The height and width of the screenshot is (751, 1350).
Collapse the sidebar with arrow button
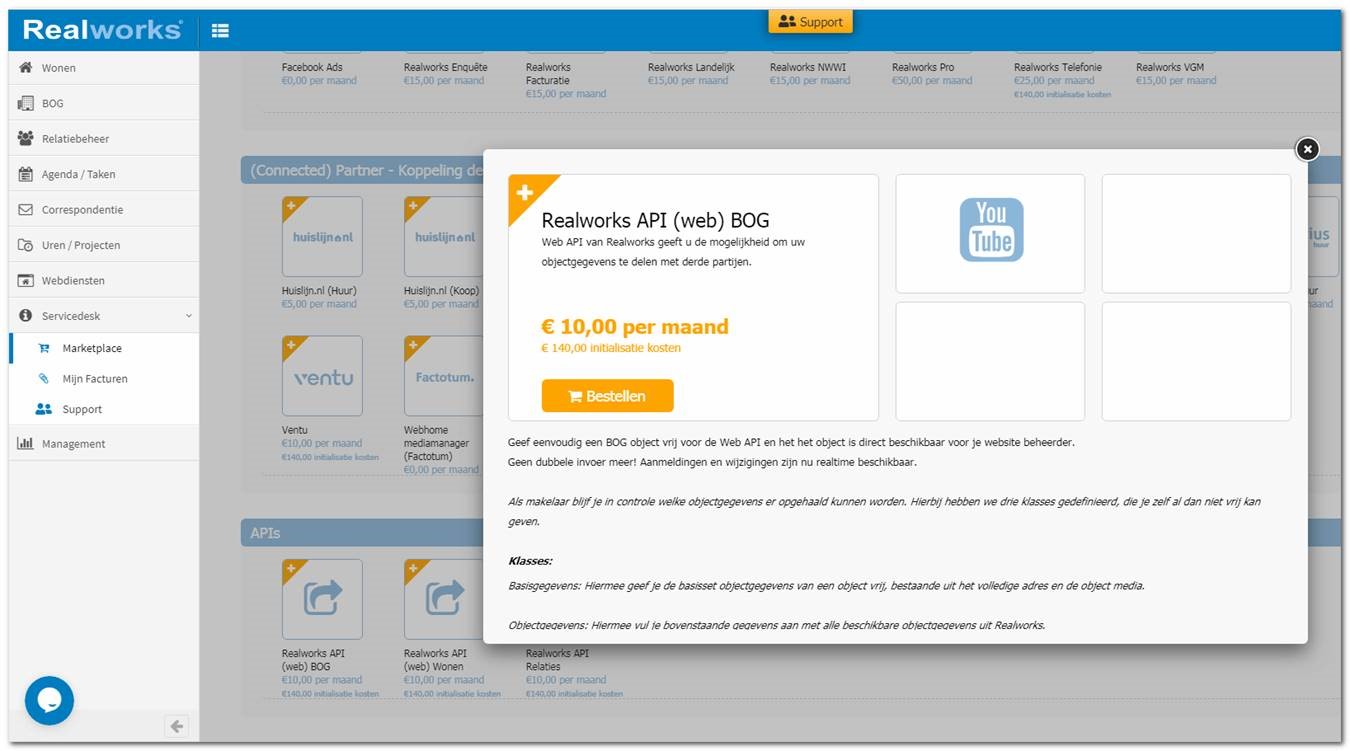point(177,727)
